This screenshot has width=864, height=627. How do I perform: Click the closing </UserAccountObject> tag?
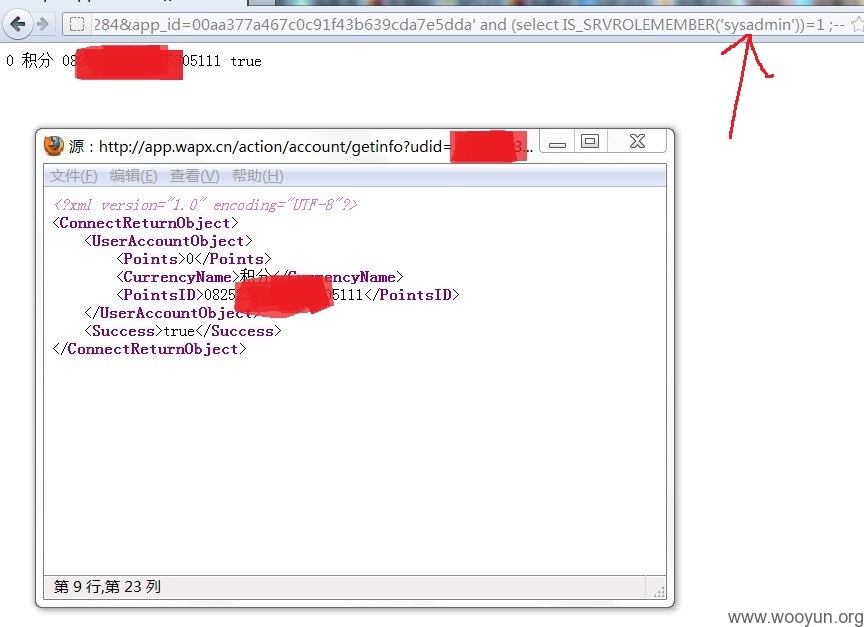click(172, 314)
